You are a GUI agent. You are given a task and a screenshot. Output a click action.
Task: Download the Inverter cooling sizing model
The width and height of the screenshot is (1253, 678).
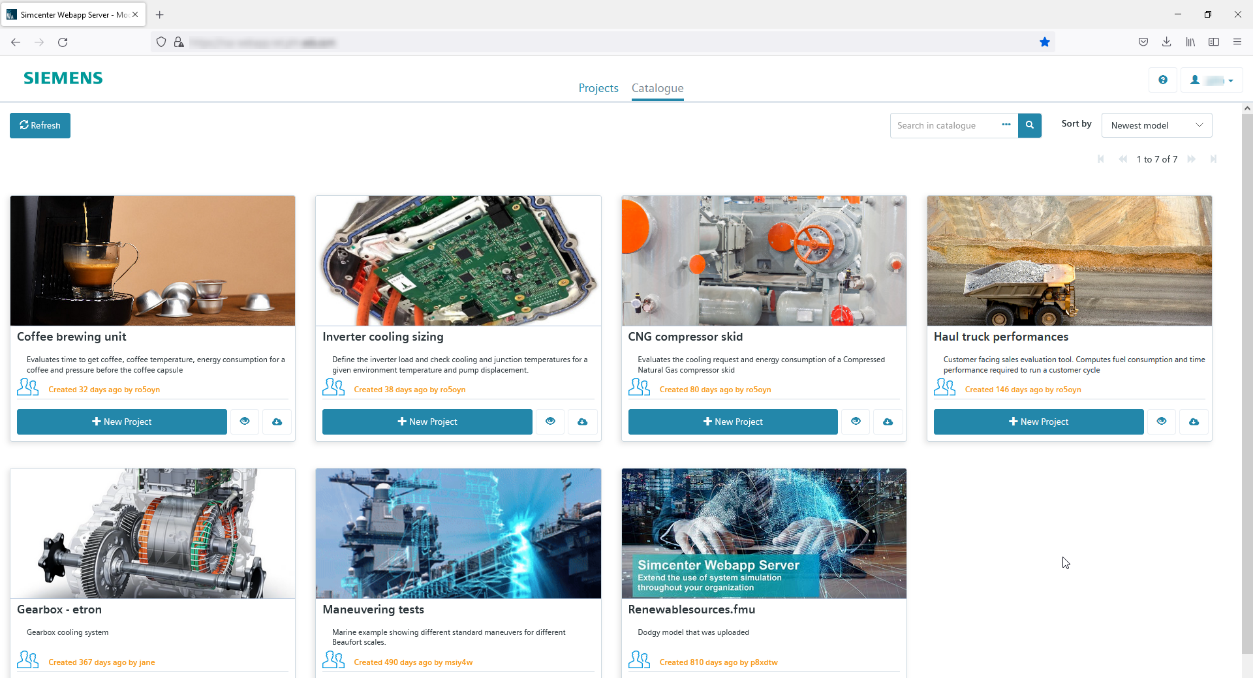tap(582, 422)
